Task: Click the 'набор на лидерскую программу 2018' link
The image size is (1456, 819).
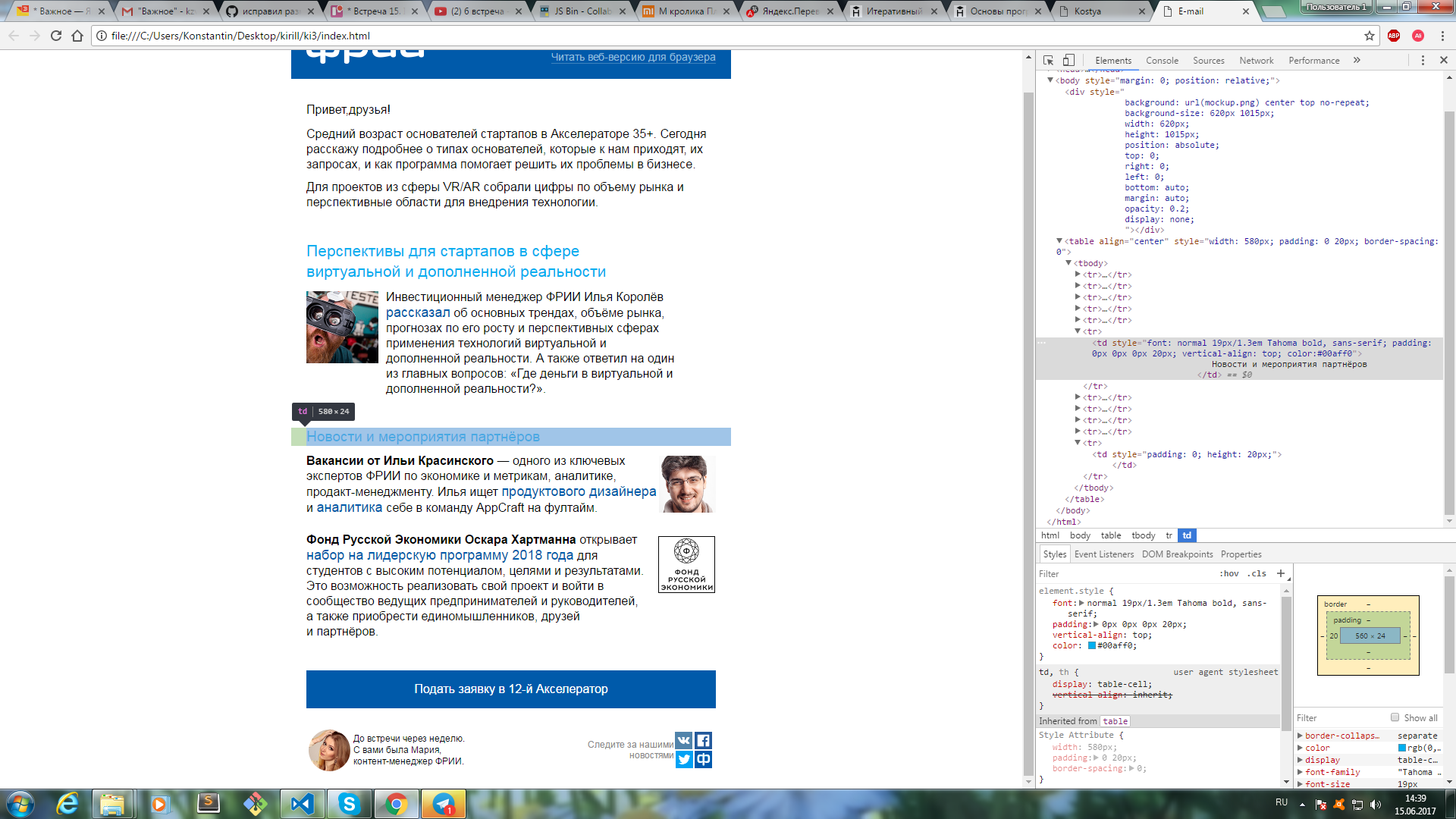Action: pos(440,555)
